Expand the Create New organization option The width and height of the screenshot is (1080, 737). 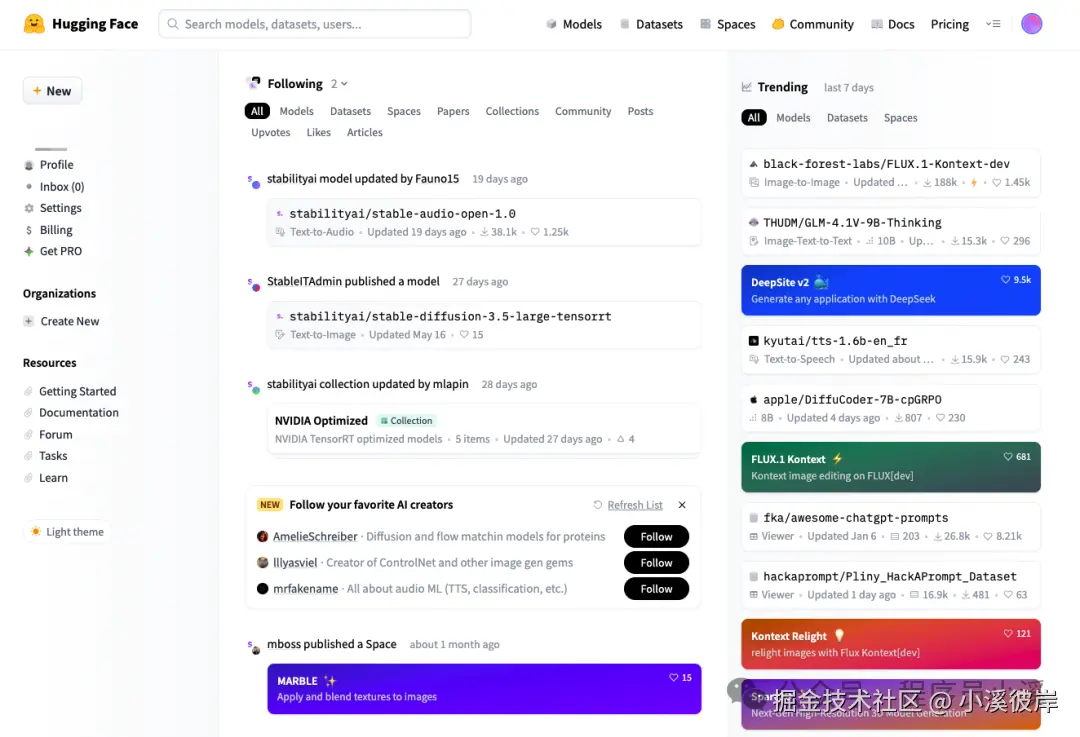pyautogui.click(x=61, y=321)
